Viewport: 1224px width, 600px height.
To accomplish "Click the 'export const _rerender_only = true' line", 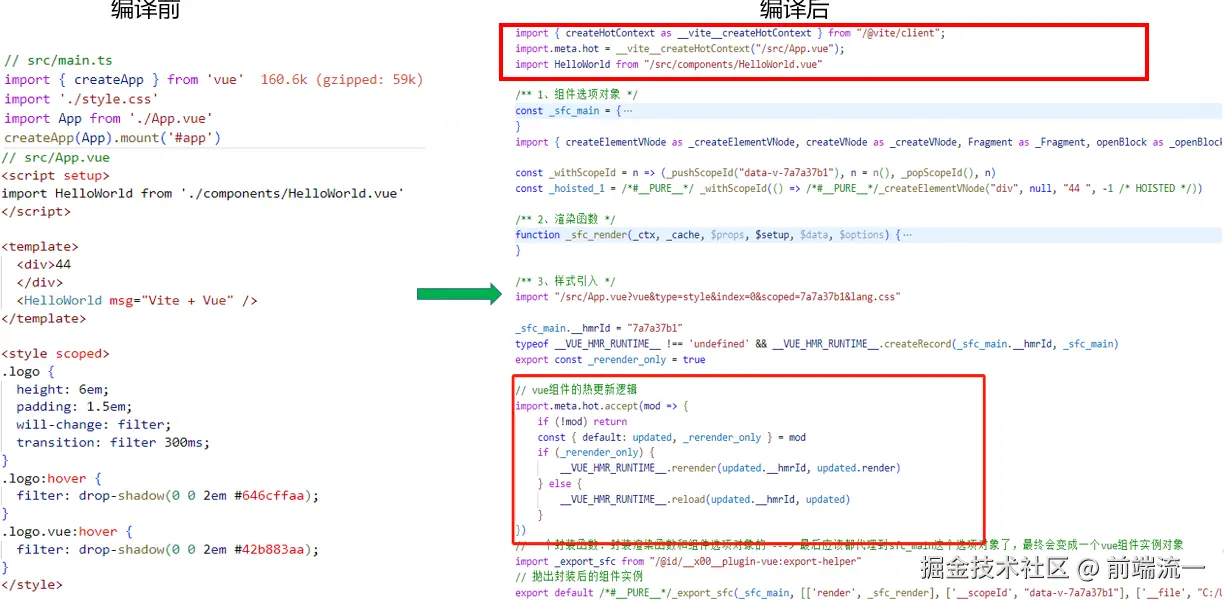I will point(610,359).
